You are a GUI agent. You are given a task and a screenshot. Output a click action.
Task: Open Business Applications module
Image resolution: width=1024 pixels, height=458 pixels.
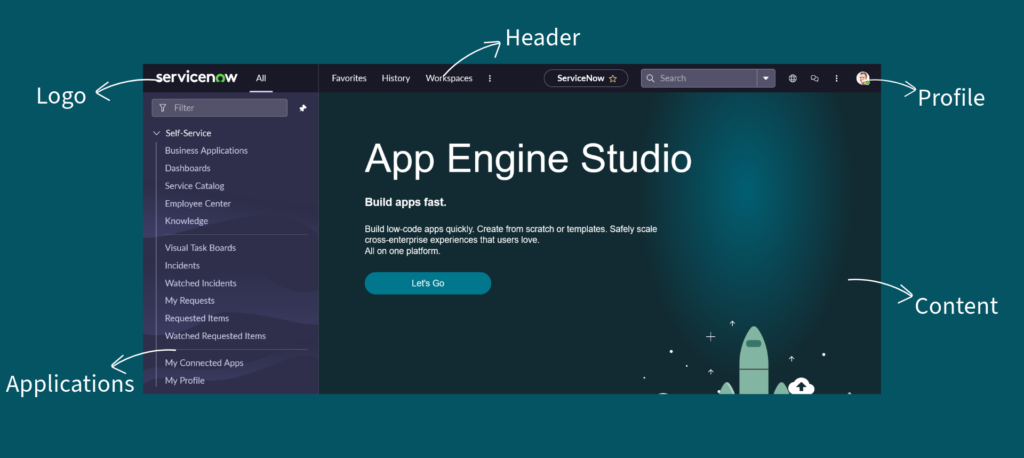pyautogui.click(x=206, y=151)
